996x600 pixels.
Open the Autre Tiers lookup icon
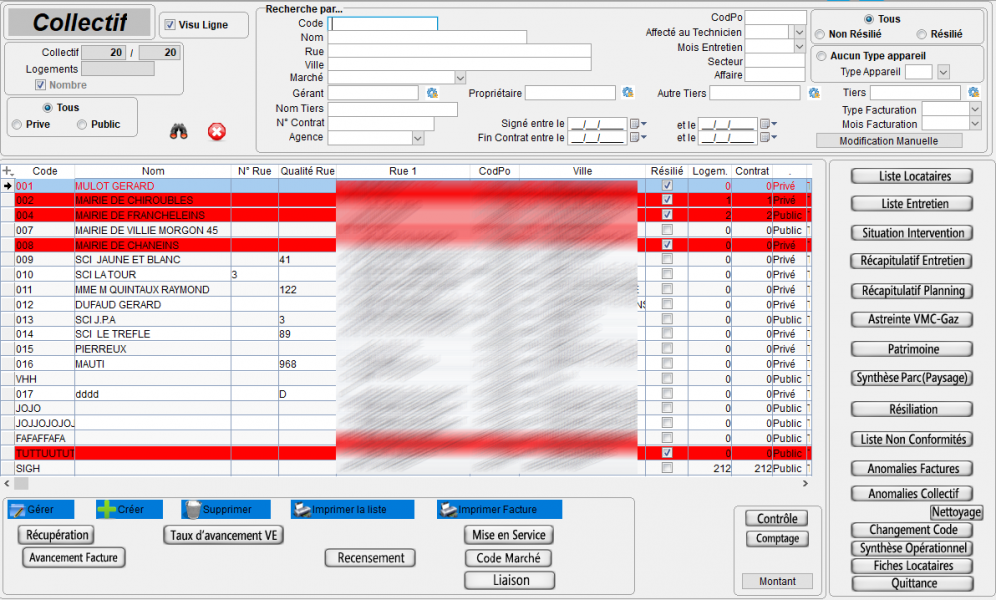(814, 93)
